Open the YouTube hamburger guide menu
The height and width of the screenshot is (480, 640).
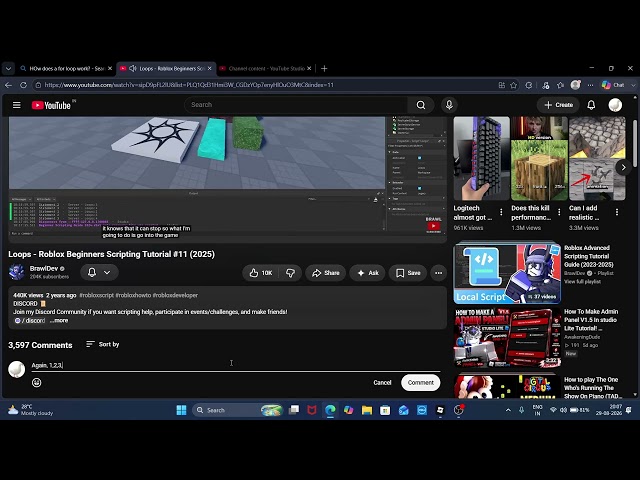(16, 105)
